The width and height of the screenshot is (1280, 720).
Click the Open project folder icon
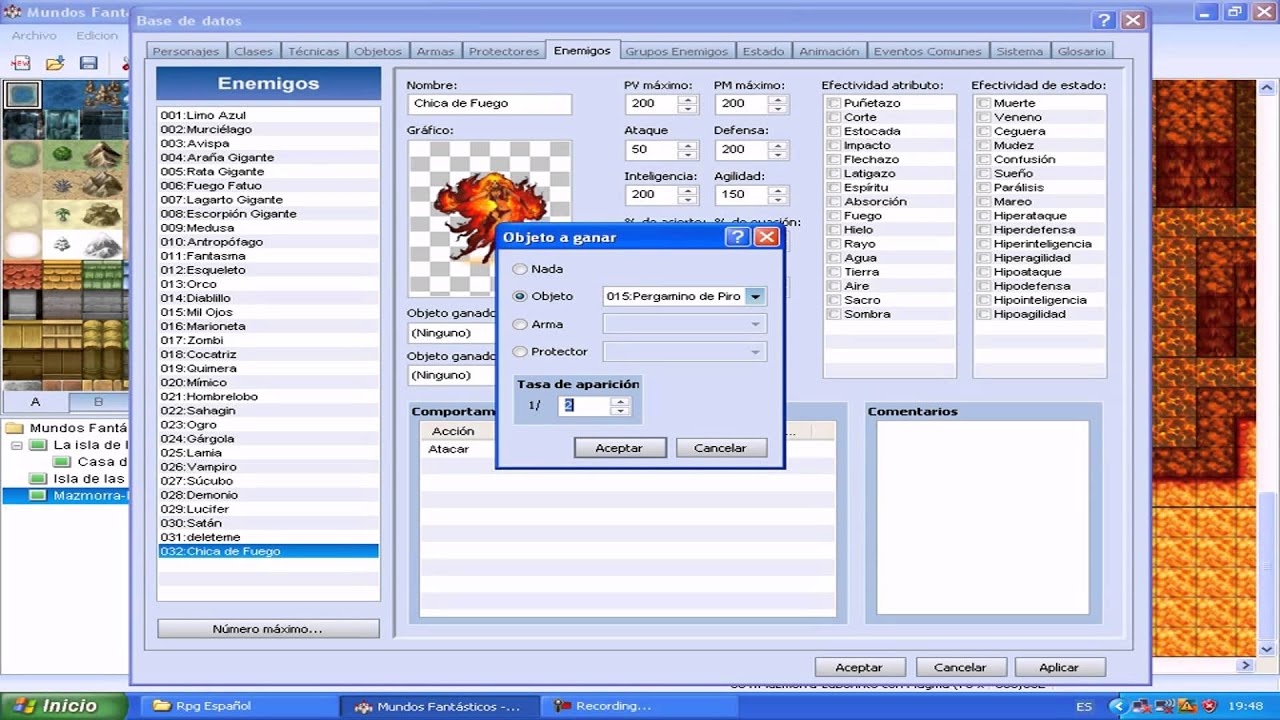click(x=55, y=62)
